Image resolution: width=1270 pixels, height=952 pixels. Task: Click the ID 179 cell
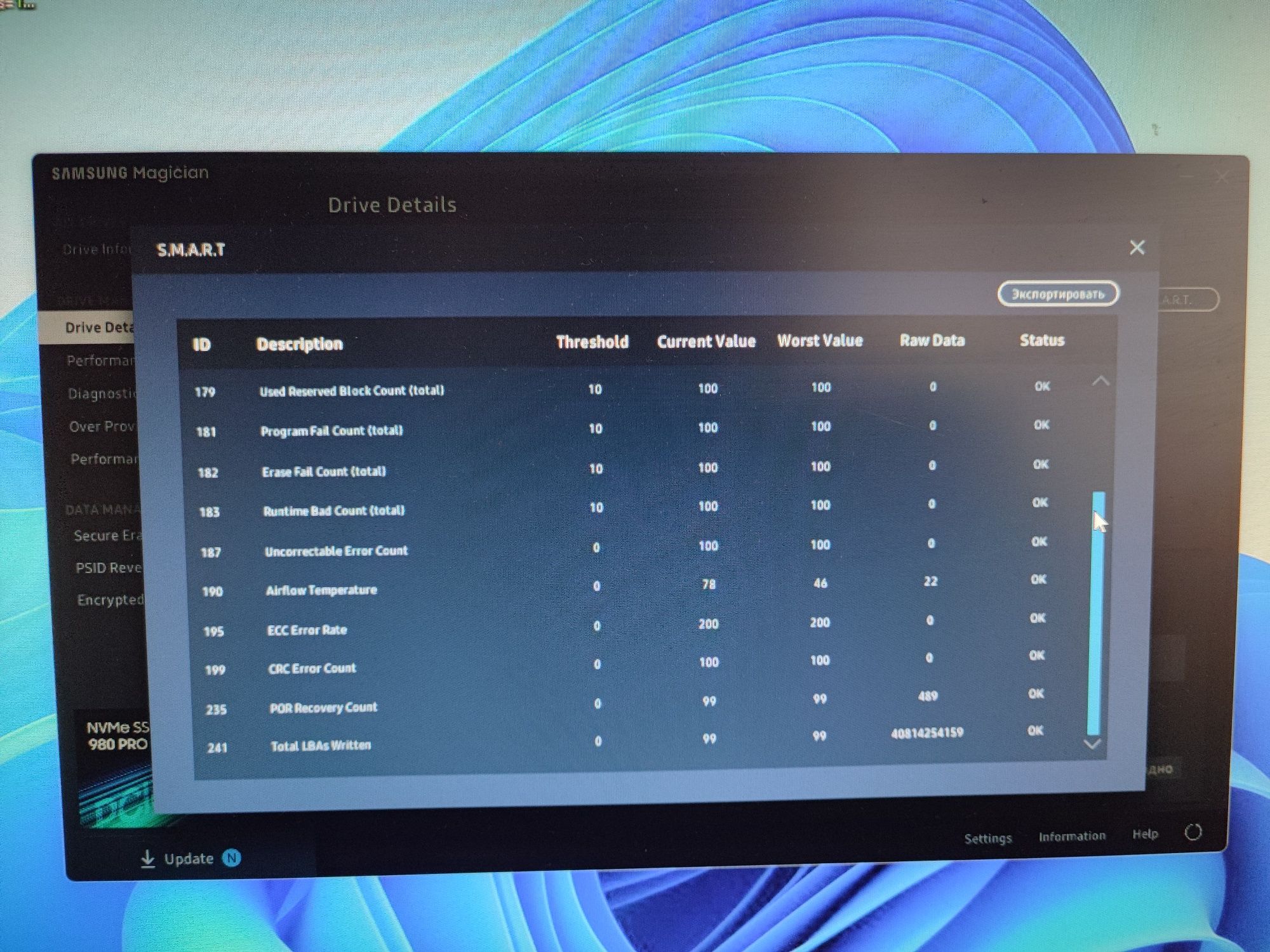[x=205, y=392]
